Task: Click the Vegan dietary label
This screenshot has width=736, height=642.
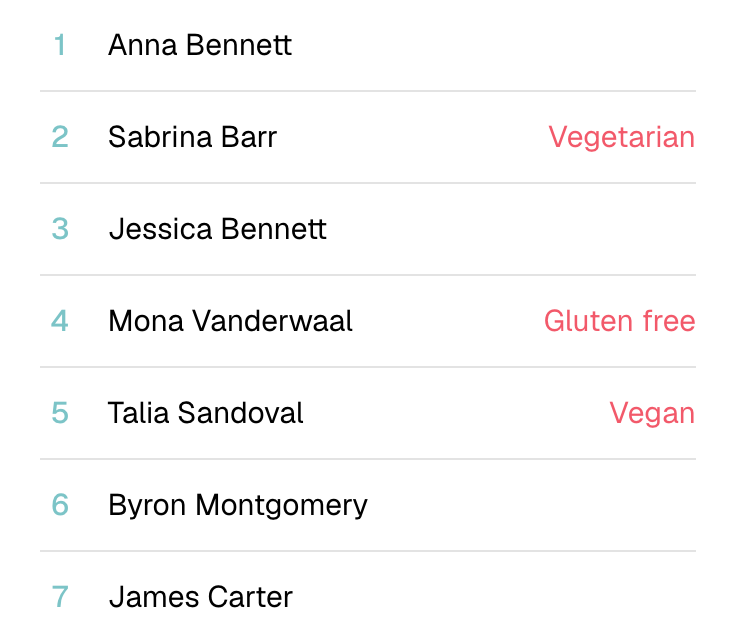Action: [652, 414]
